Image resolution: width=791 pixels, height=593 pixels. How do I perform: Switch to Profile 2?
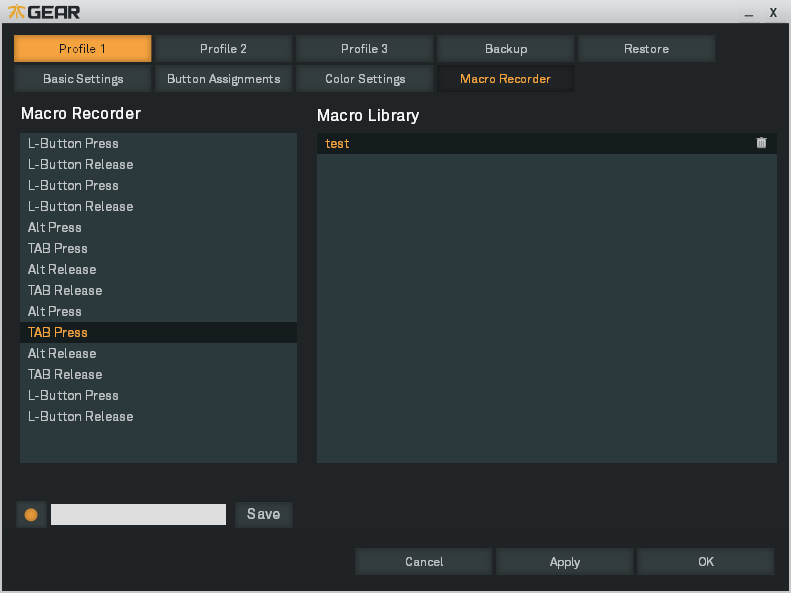[x=223, y=49]
